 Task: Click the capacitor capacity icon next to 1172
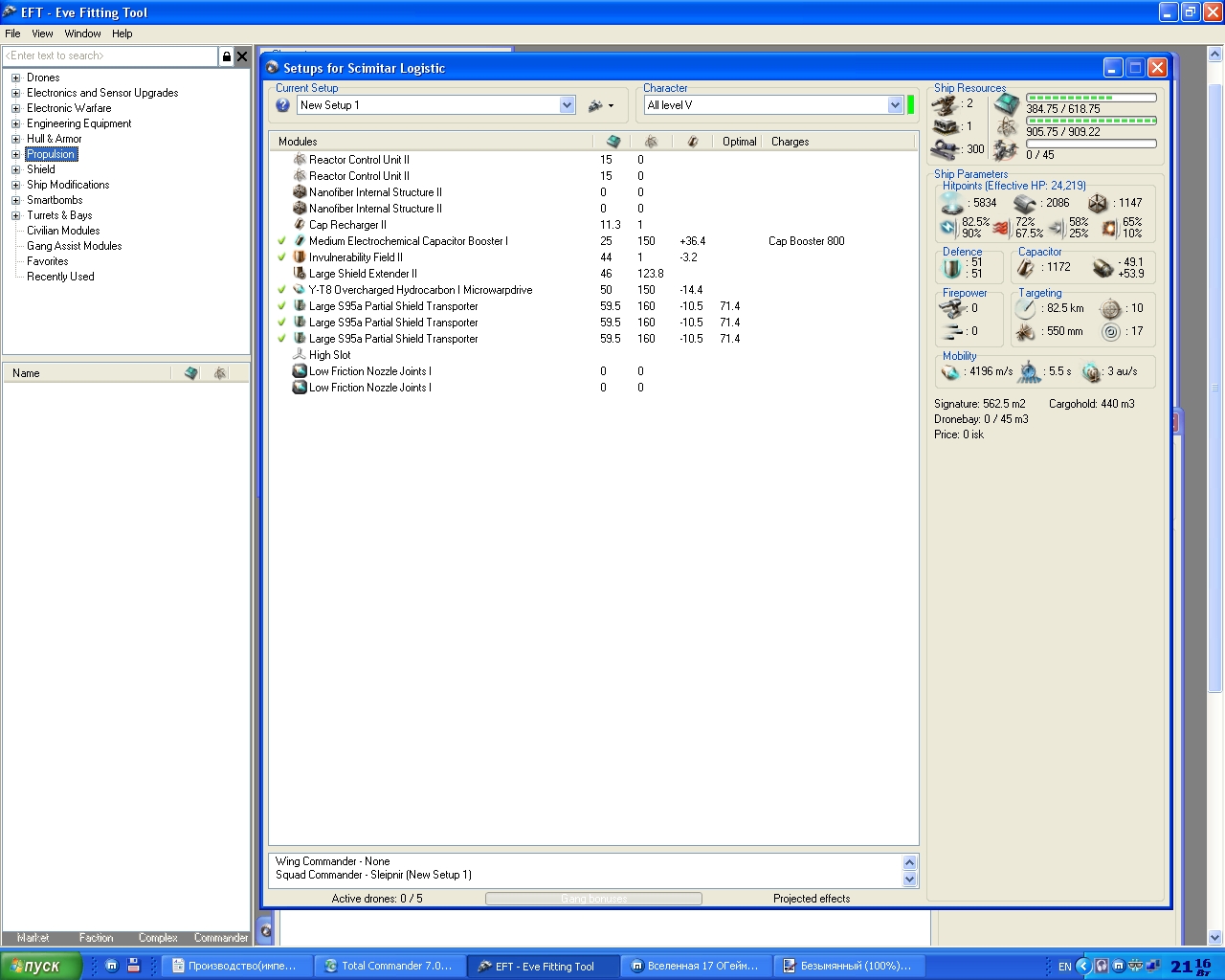pyautogui.click(x=1027, y=267)
